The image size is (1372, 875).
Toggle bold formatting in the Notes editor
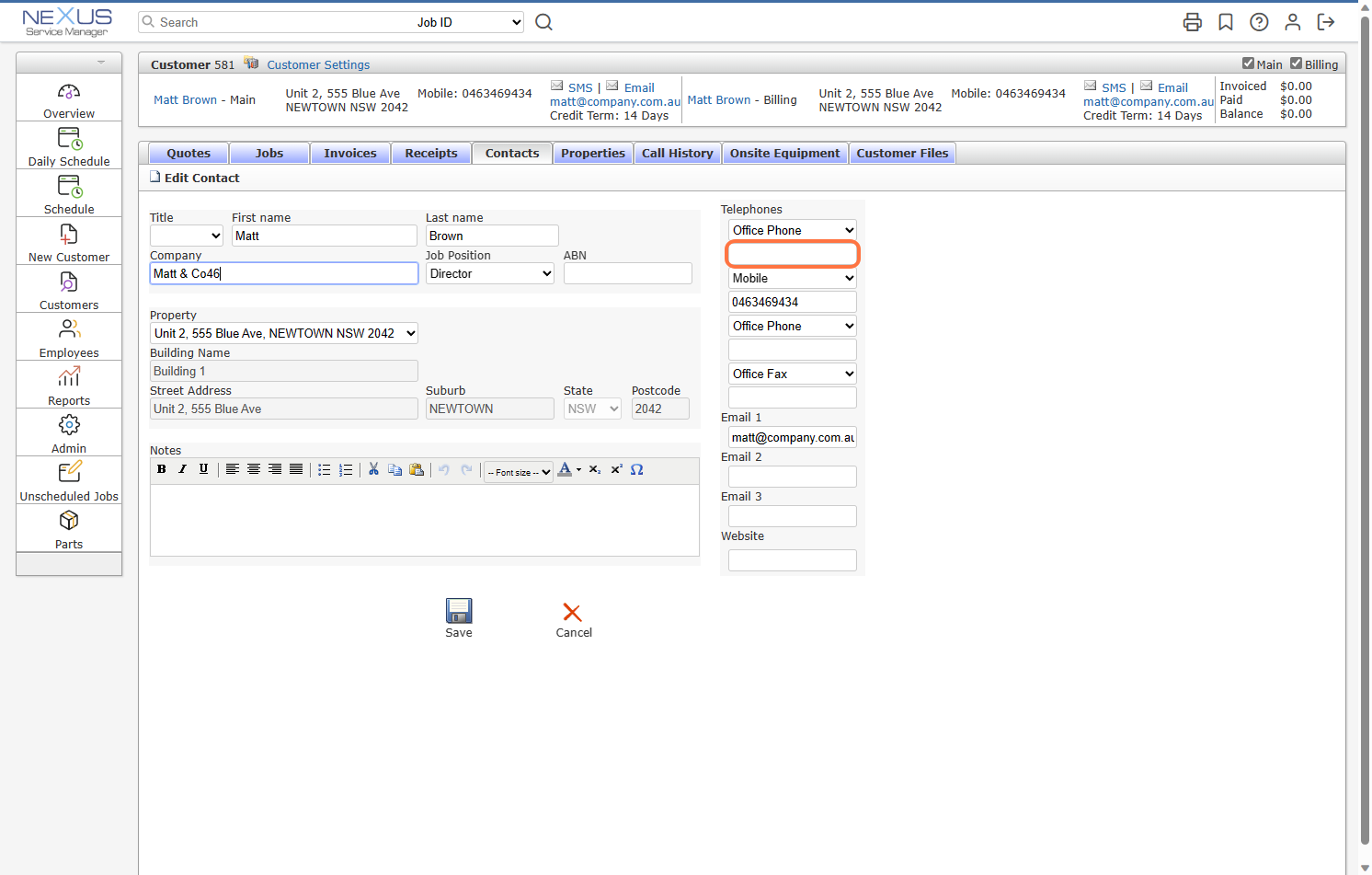[161, 469]
